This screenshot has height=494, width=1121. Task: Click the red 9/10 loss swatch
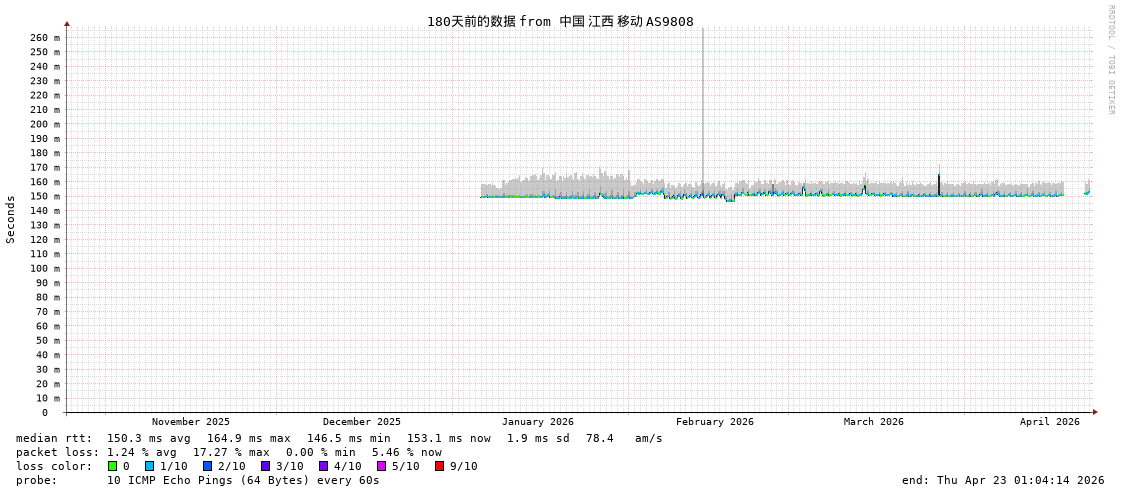coord(439,466)
